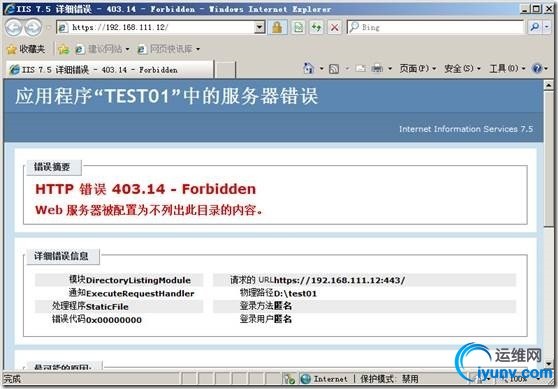Open a new blank tab
The image size is (558, 389).
tap(225, 70)
